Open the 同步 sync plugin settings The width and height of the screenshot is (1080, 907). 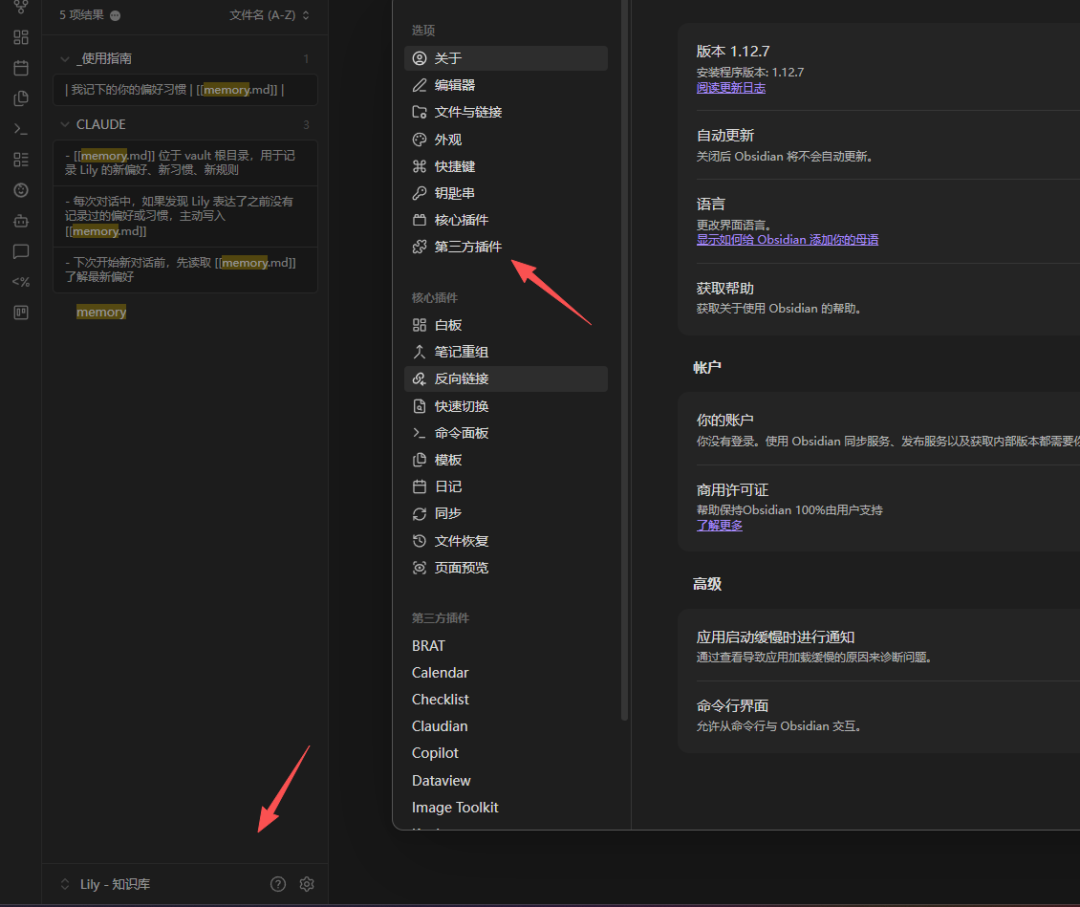[506, 514]
